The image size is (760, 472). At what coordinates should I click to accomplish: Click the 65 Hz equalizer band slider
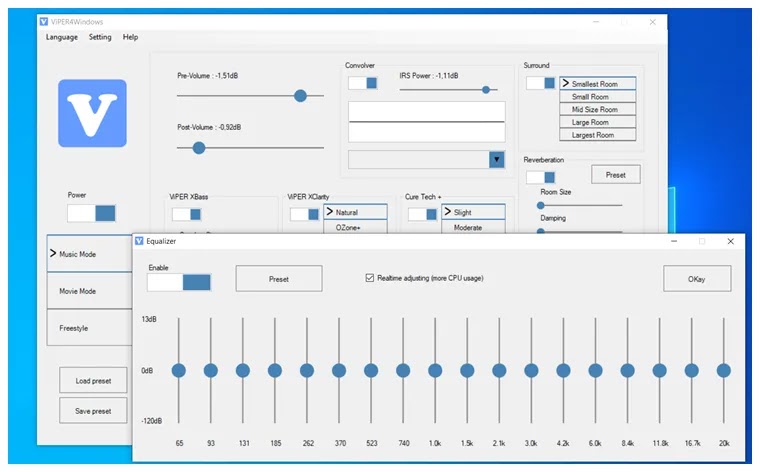(x=179, y=371)
